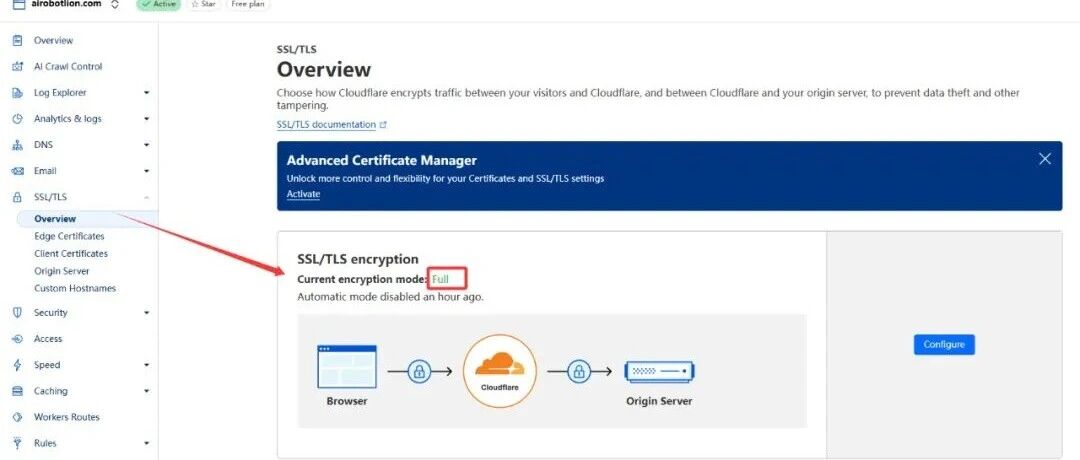This screenshot has width=1080, height=460.
Task: Dismiss the Advanced Certificate Manager banner
Action: click(1045, 159)
